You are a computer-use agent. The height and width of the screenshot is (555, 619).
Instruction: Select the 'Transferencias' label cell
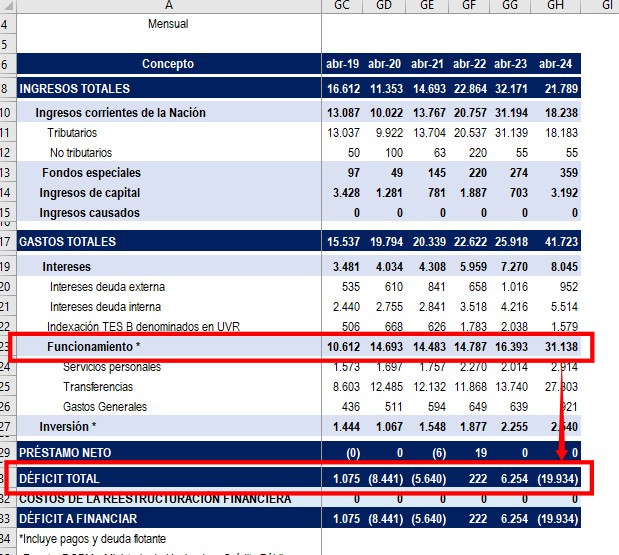(x=169, y=386)
